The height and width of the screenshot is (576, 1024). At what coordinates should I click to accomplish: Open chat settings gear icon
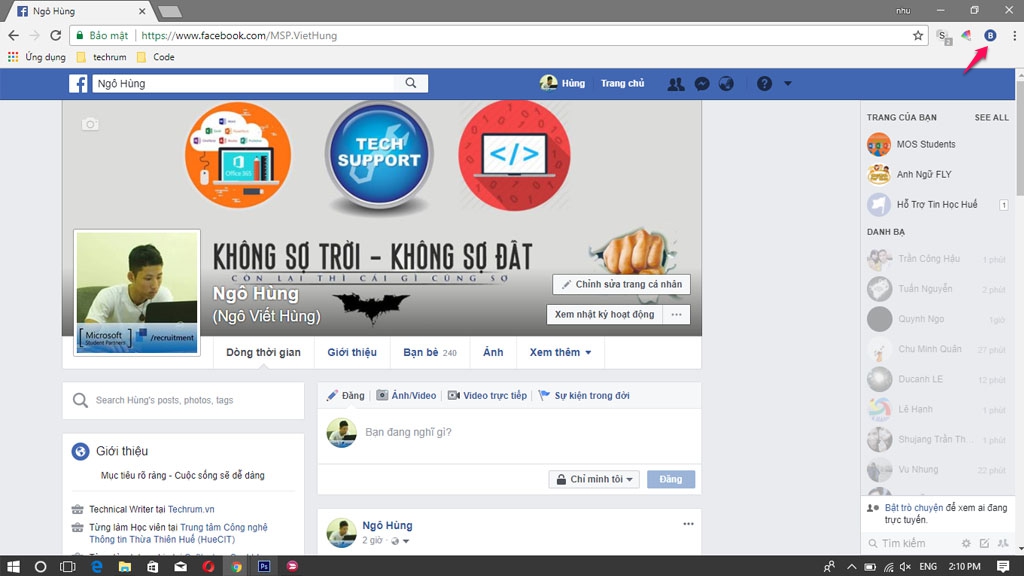[x=966, y=543]
